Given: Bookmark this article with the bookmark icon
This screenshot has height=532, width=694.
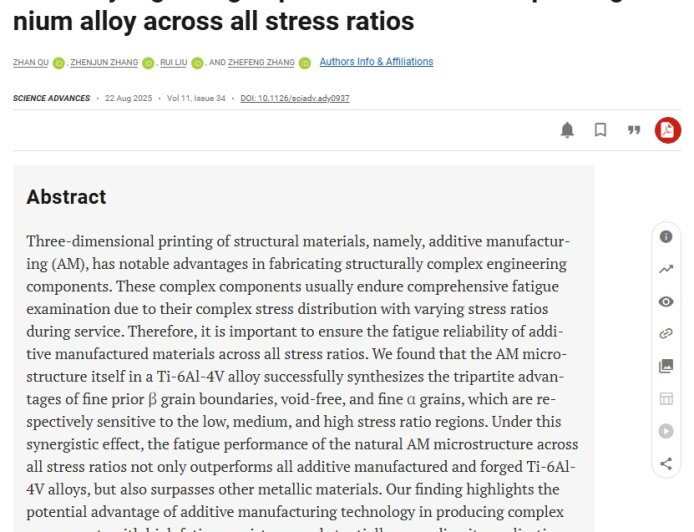Looking at the screenshot, I should click(x=600, y=130).
